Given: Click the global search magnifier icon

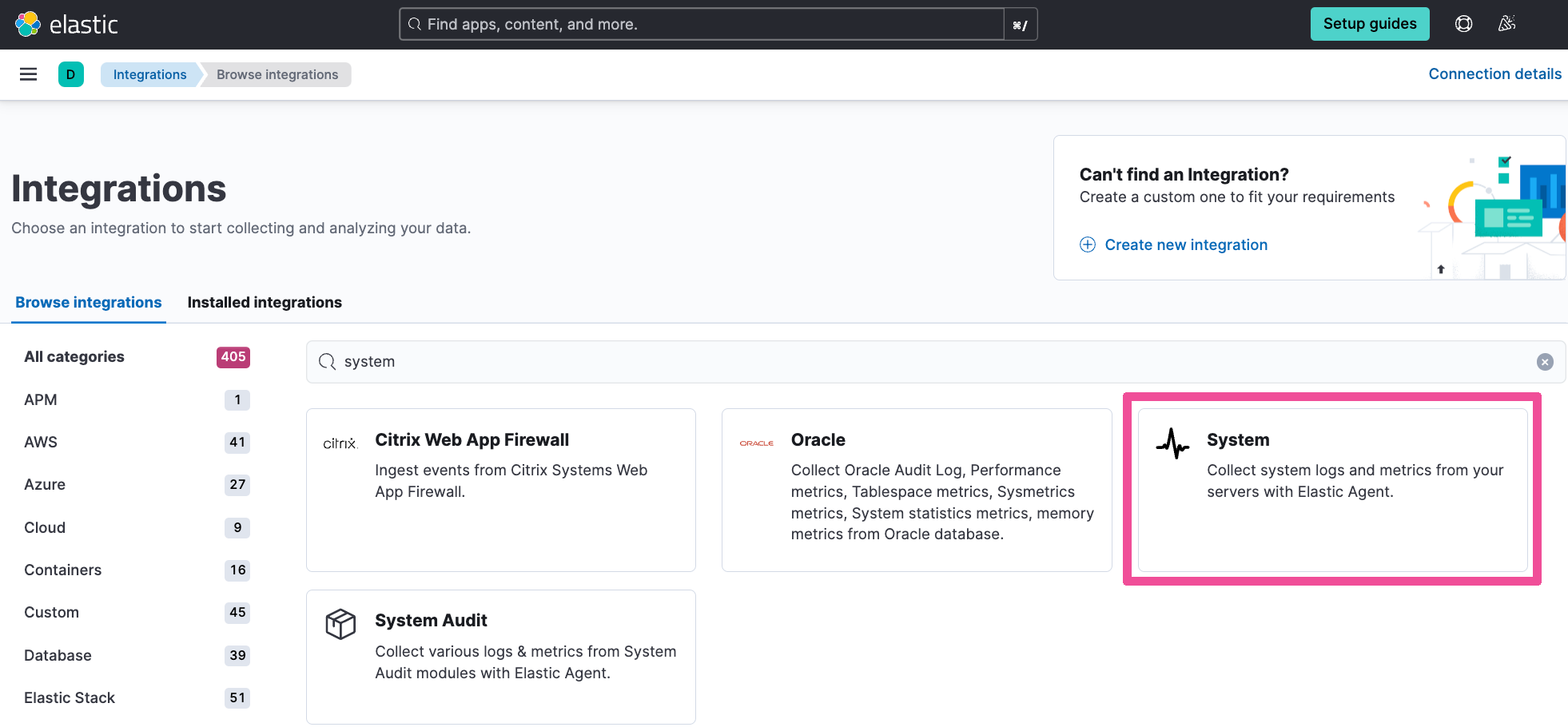Looking at the screenshot, I should [x=415, y=24].
